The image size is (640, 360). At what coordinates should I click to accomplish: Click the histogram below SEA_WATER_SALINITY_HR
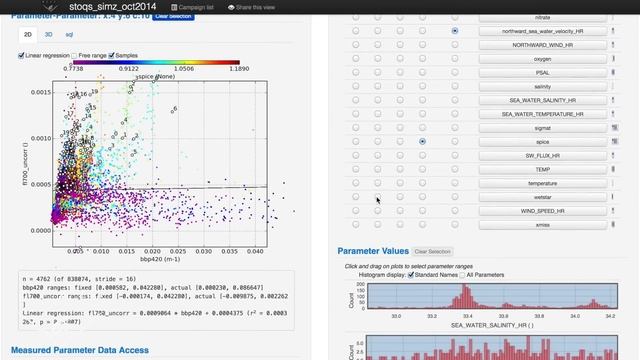(492, 347)
